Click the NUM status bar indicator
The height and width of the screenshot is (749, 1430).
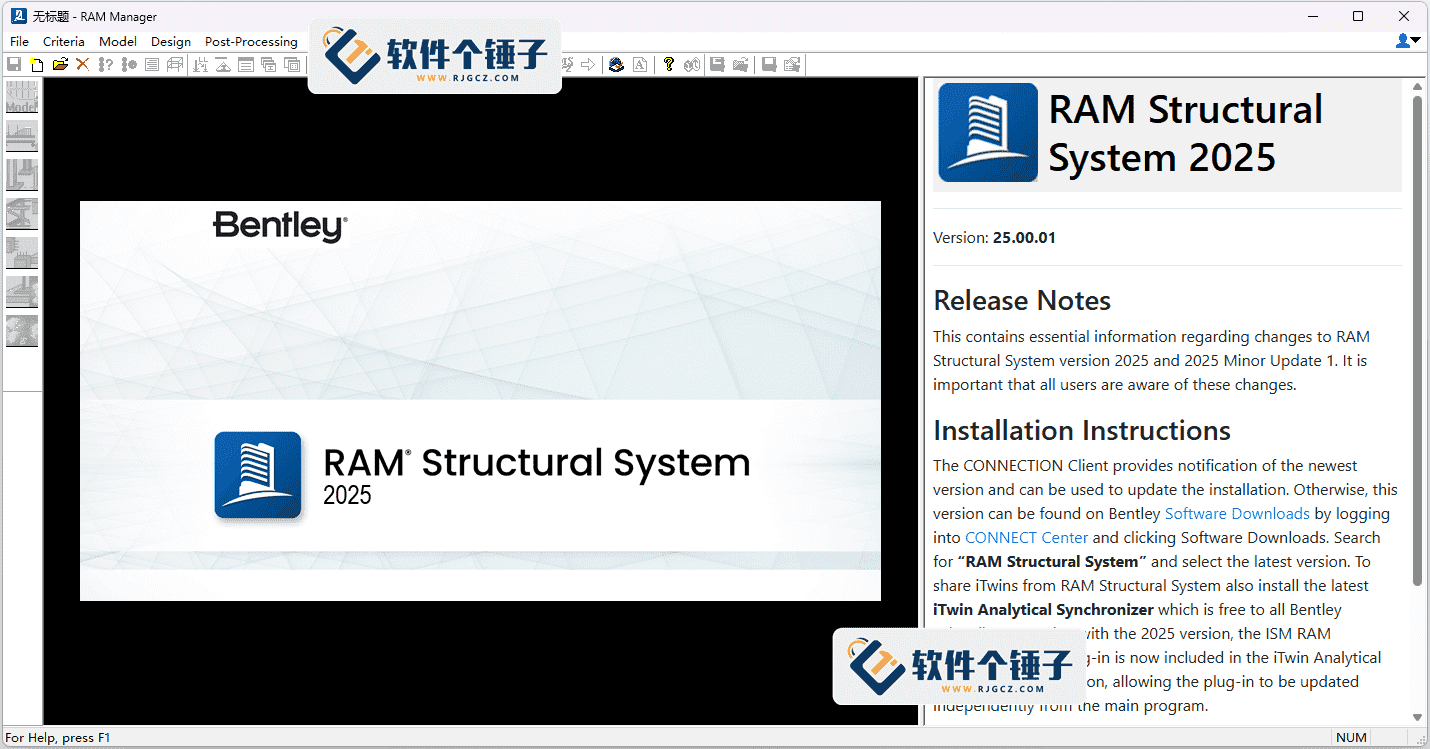(x=1351, y=738)
